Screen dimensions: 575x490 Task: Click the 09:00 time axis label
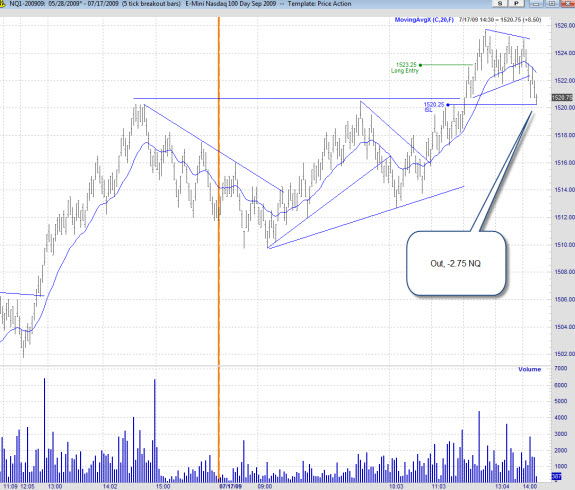point(265,487)
